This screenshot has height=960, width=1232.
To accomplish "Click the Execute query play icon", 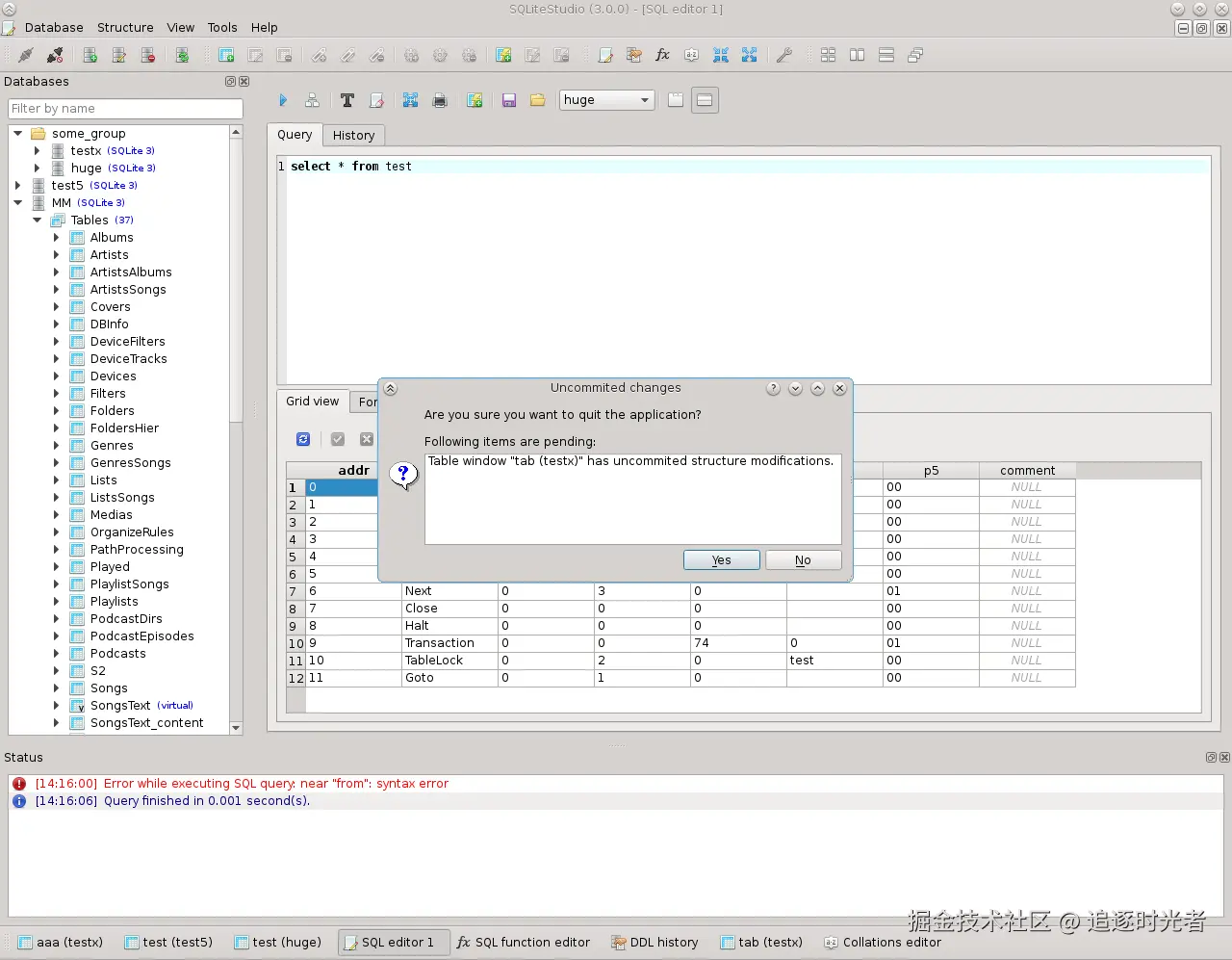I will (283, 100).
